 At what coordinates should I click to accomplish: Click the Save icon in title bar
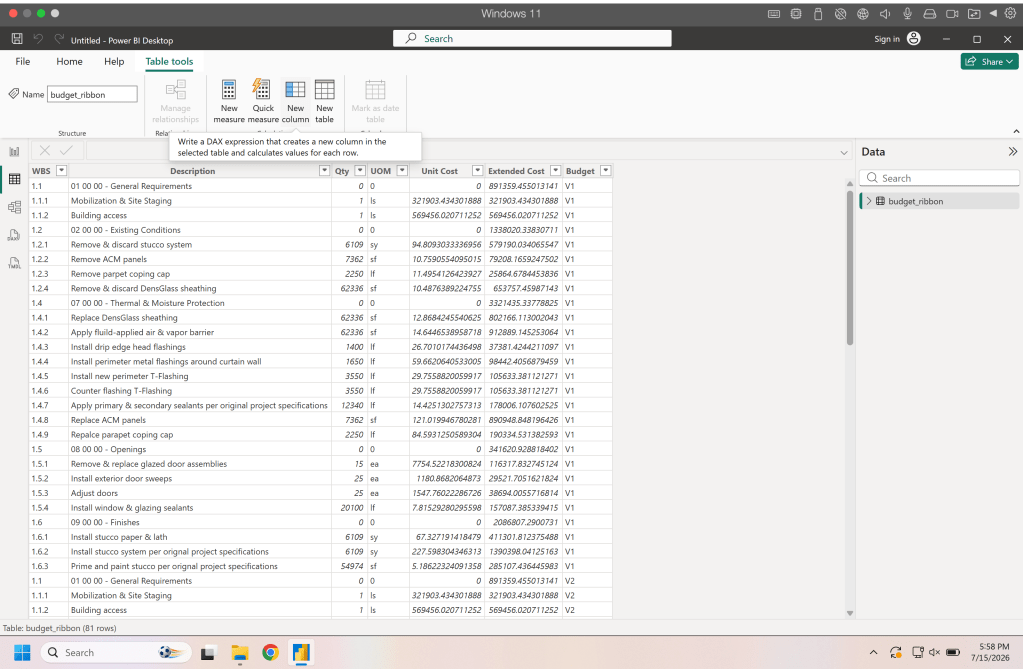[x=17, y=39]
